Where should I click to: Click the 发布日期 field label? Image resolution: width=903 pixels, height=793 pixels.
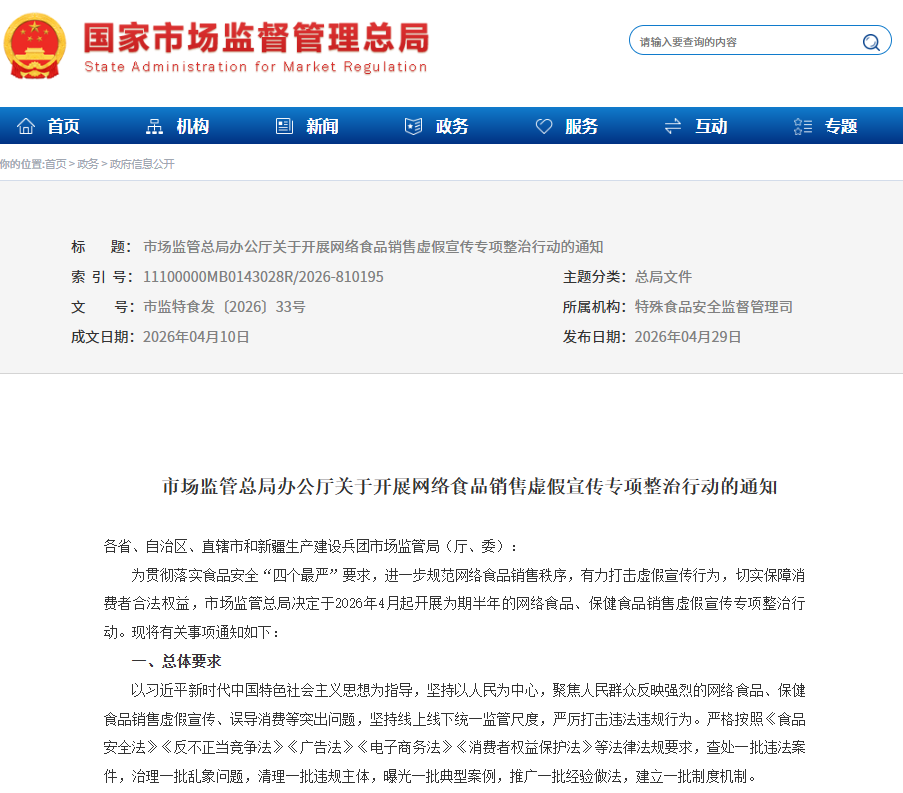[x=594, y=337]
